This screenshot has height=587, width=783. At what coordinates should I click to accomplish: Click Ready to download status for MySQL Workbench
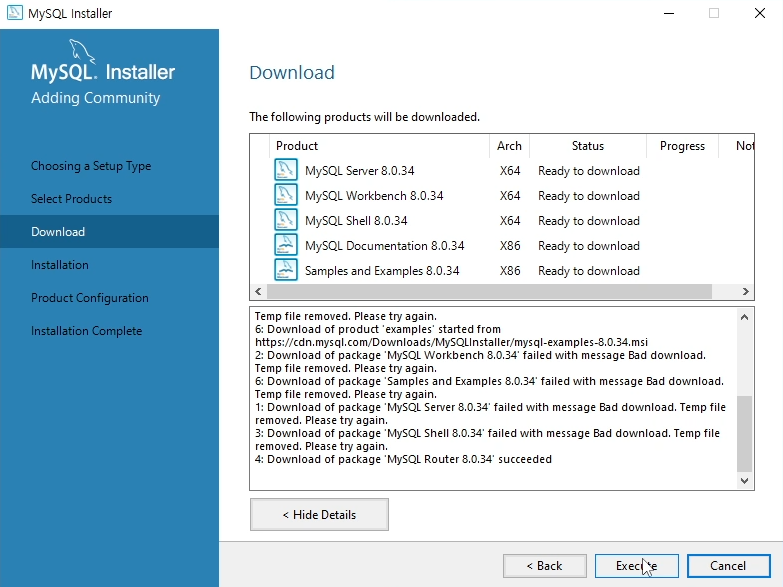589,196
